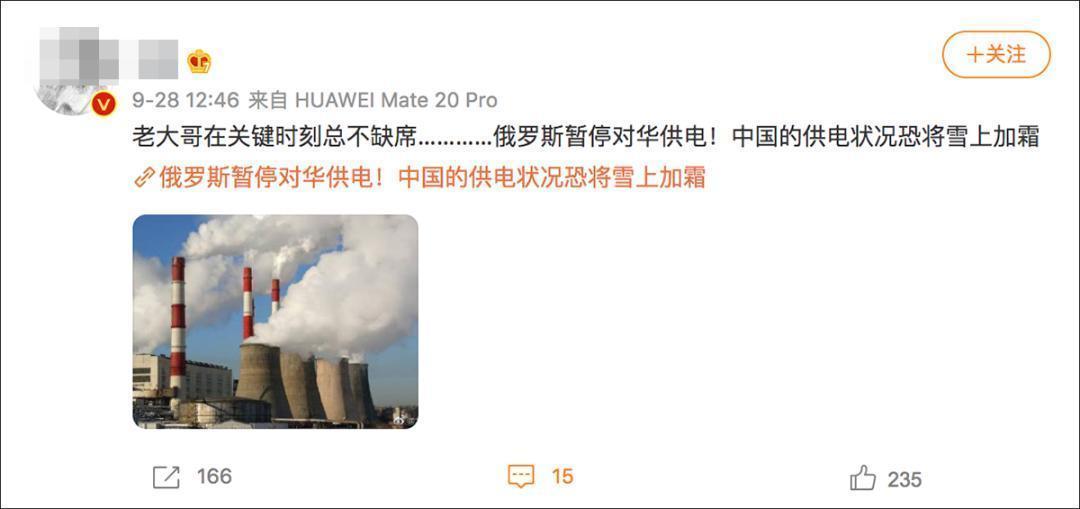Click the comment count 15
The width and height of the screenshot is (1080, 509).
(562, 477)
